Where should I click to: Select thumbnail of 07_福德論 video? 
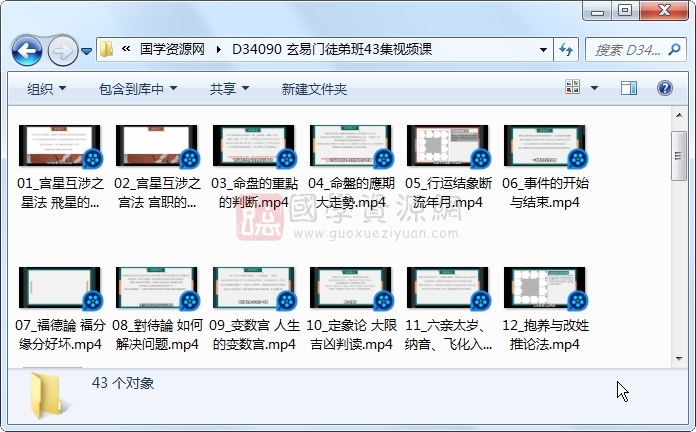[x=60, y=288]
